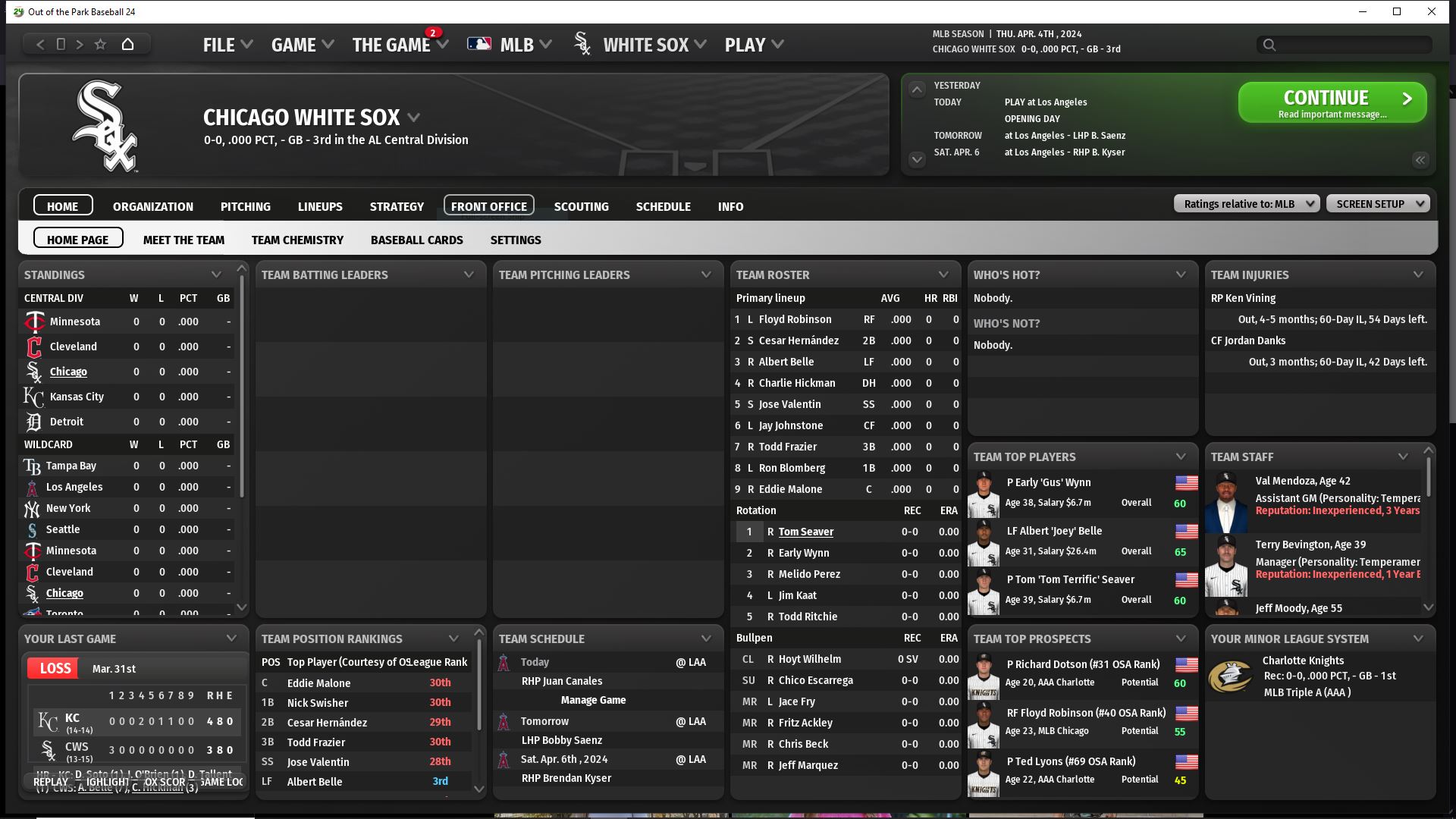Collapse the schedule panel with double-arrow icon
1456x819 pixels.
pos(1420,160)
